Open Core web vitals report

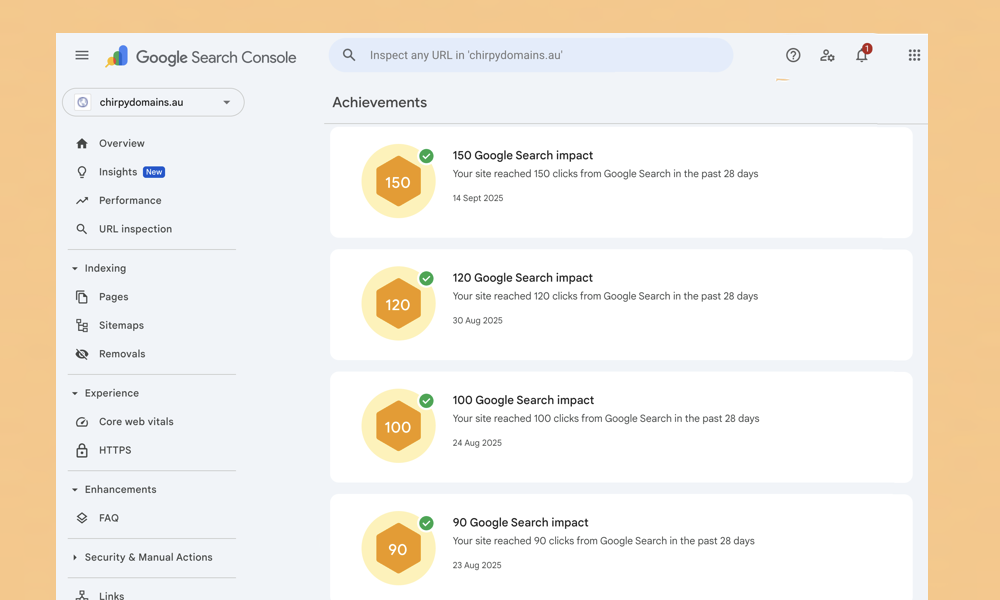pyautogui.click(x=136, y=422)
